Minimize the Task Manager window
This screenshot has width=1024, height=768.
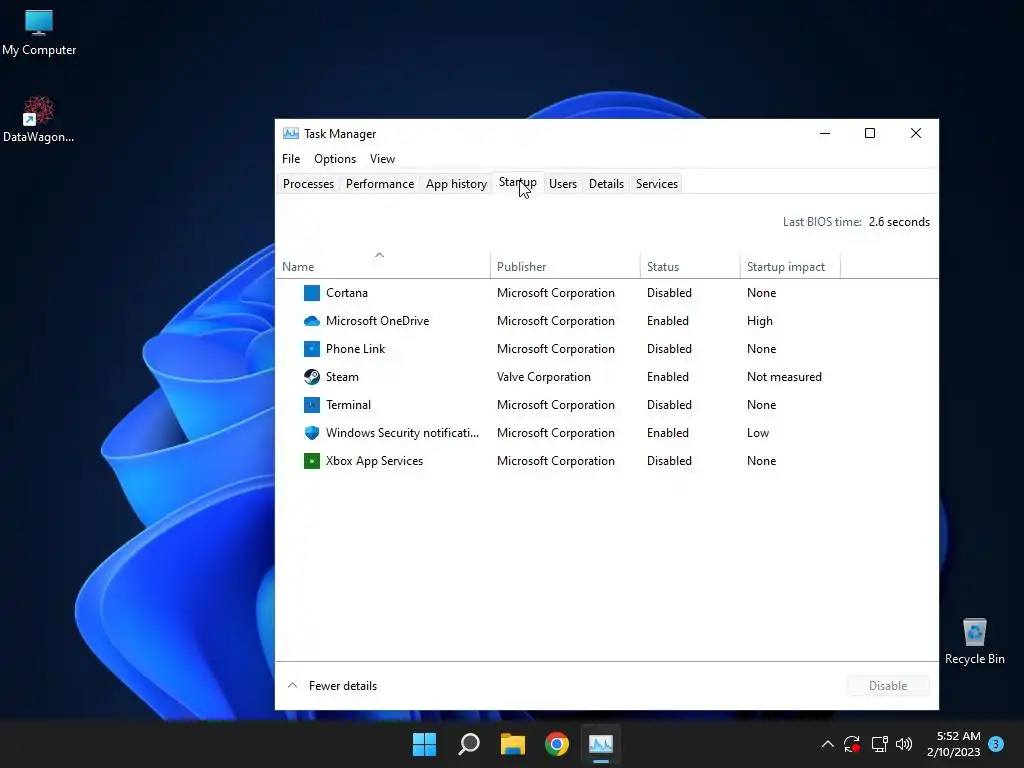click(825, 133)
